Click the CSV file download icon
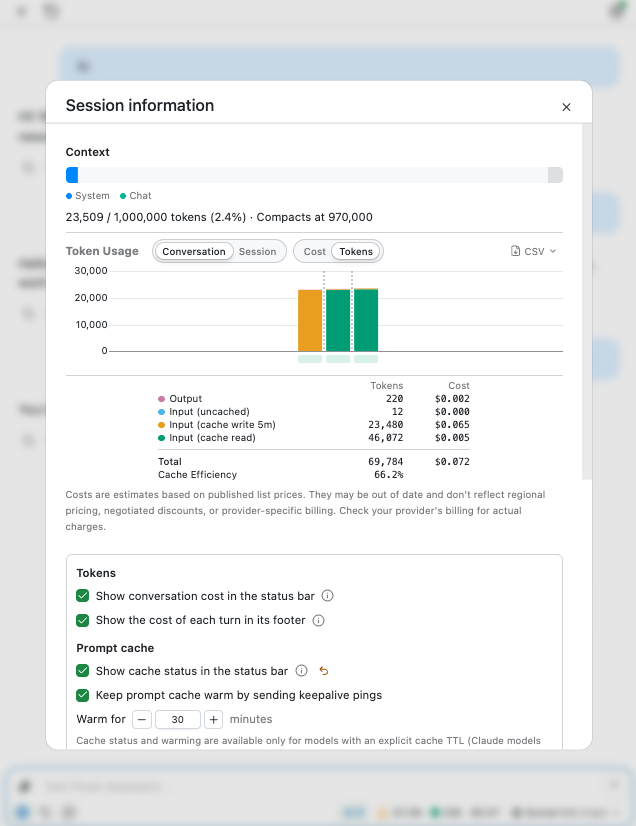 [x=515, y=251]
